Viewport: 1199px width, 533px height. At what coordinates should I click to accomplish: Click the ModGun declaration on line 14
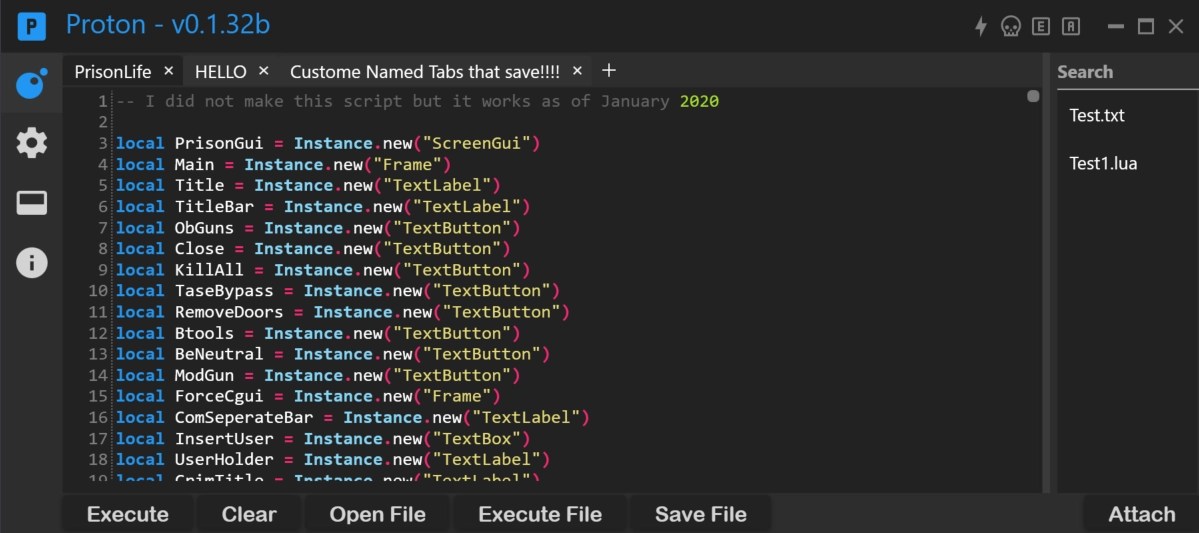(x=317, y=375)
